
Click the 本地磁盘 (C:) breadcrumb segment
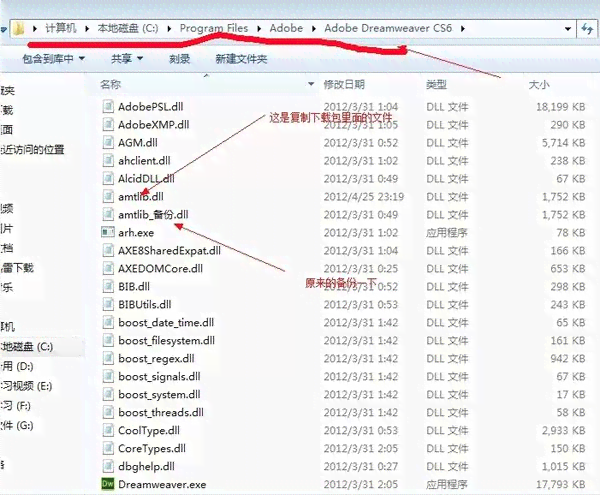[x=127, y=28]
